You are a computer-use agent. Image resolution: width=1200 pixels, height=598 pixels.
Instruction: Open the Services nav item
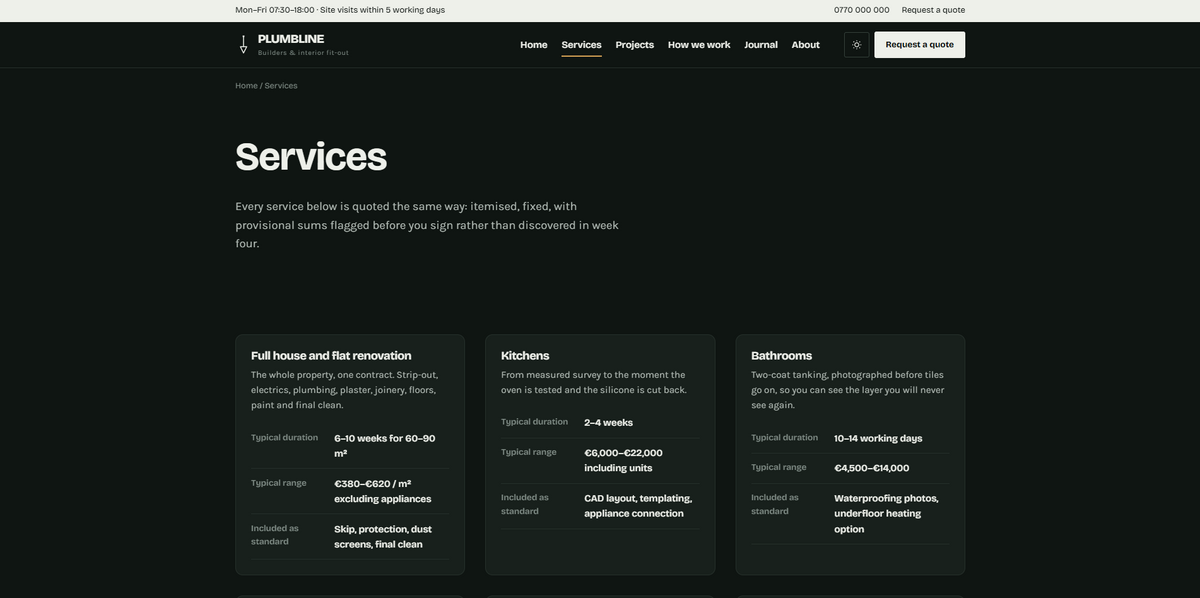pos(581,45)
